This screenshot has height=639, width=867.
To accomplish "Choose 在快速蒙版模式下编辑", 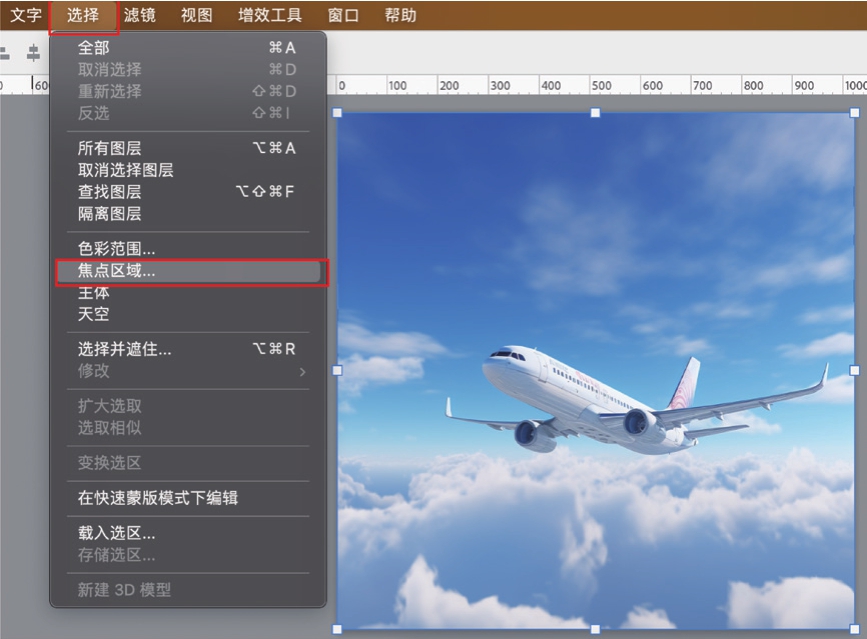I will (188, 498).
